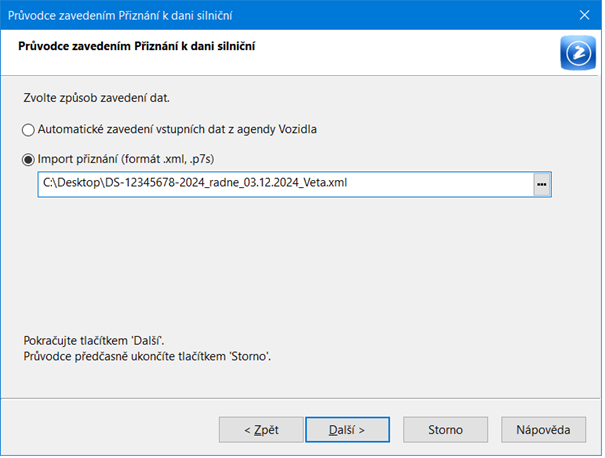This screenshot has height=458, width=605.
Task: Click the C:\Desktop portion of the file path
Action: pyautogui.click(x=71, y=183)
